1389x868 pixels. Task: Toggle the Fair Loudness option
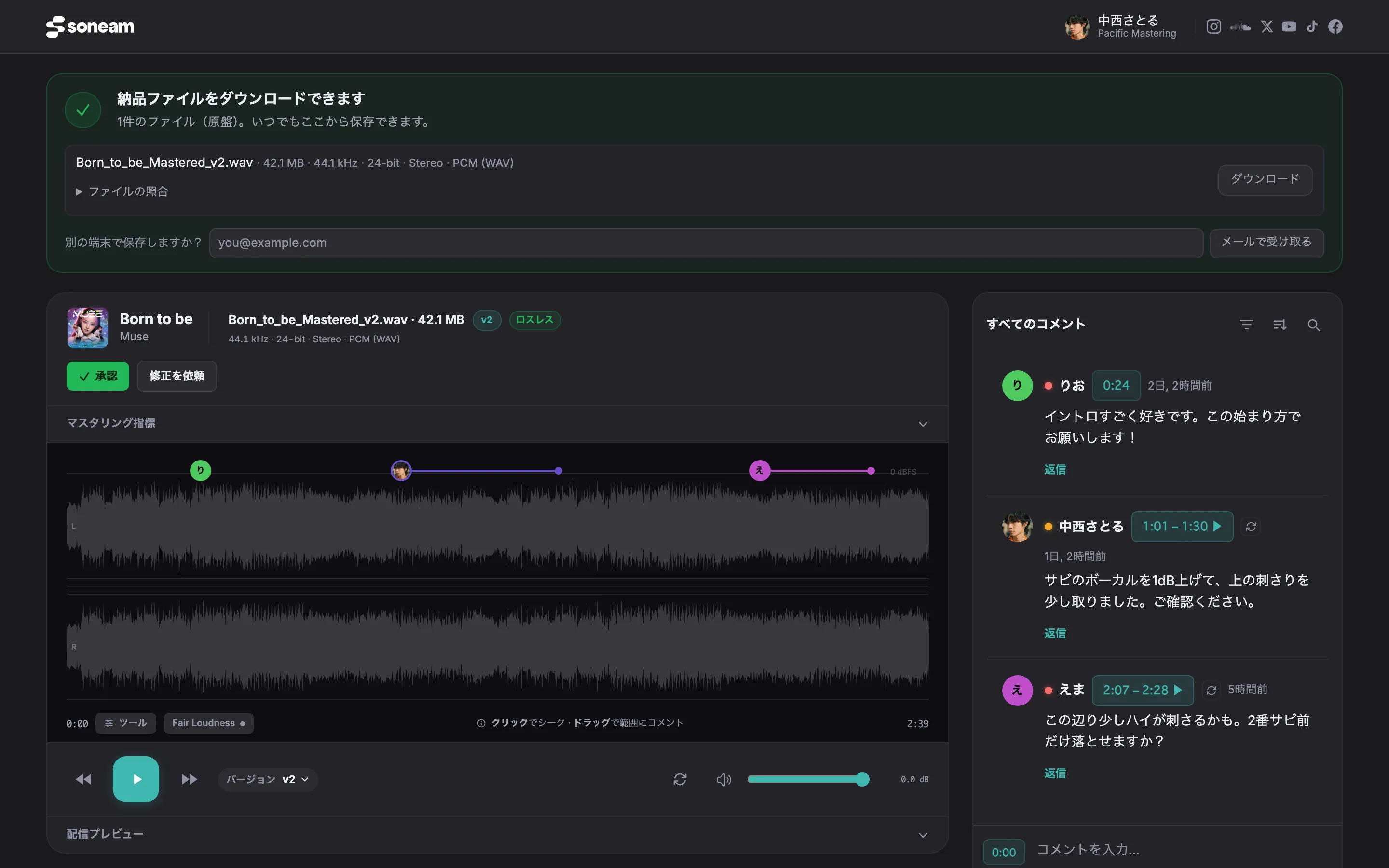(x=208, y=723)
